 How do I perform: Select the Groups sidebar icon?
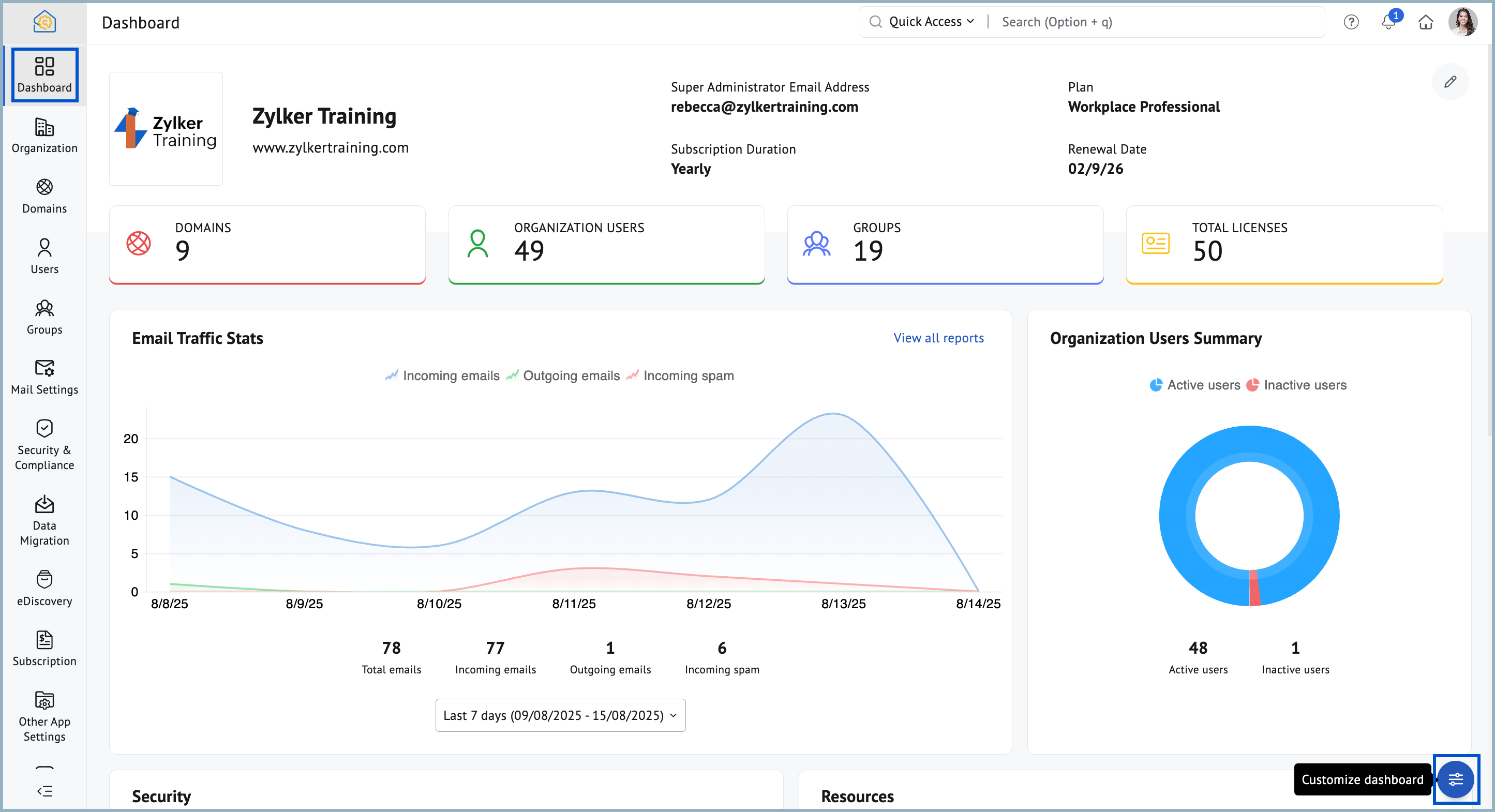pos(44,317)
